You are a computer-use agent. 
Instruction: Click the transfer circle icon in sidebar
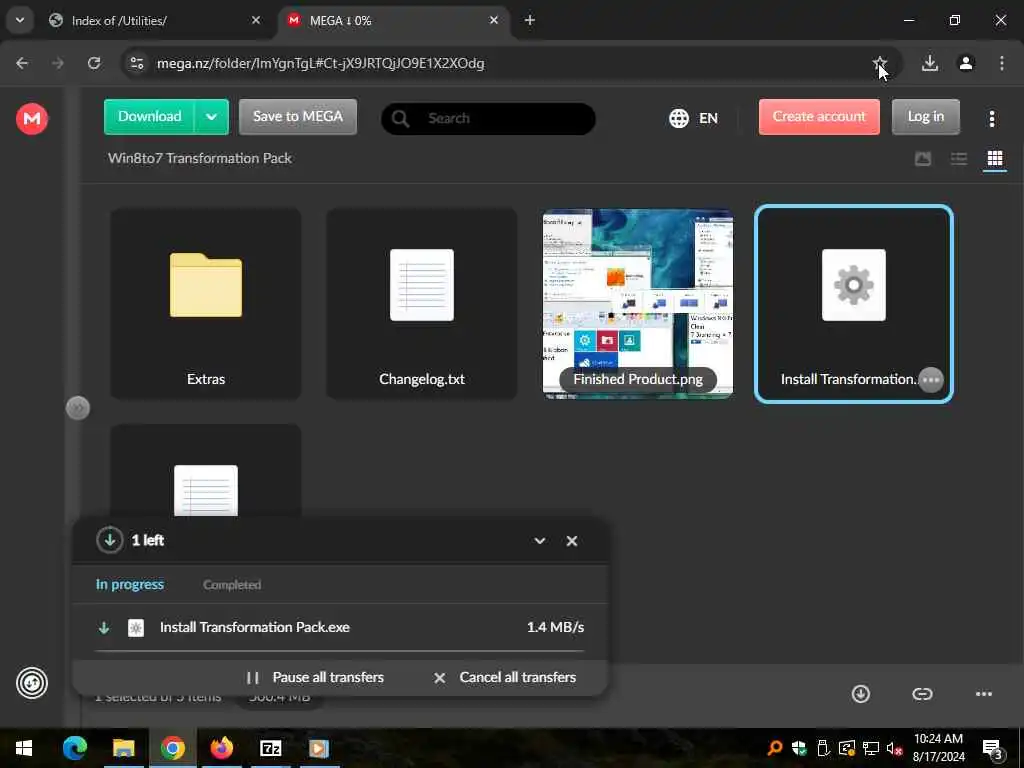[x=32, y=683]
